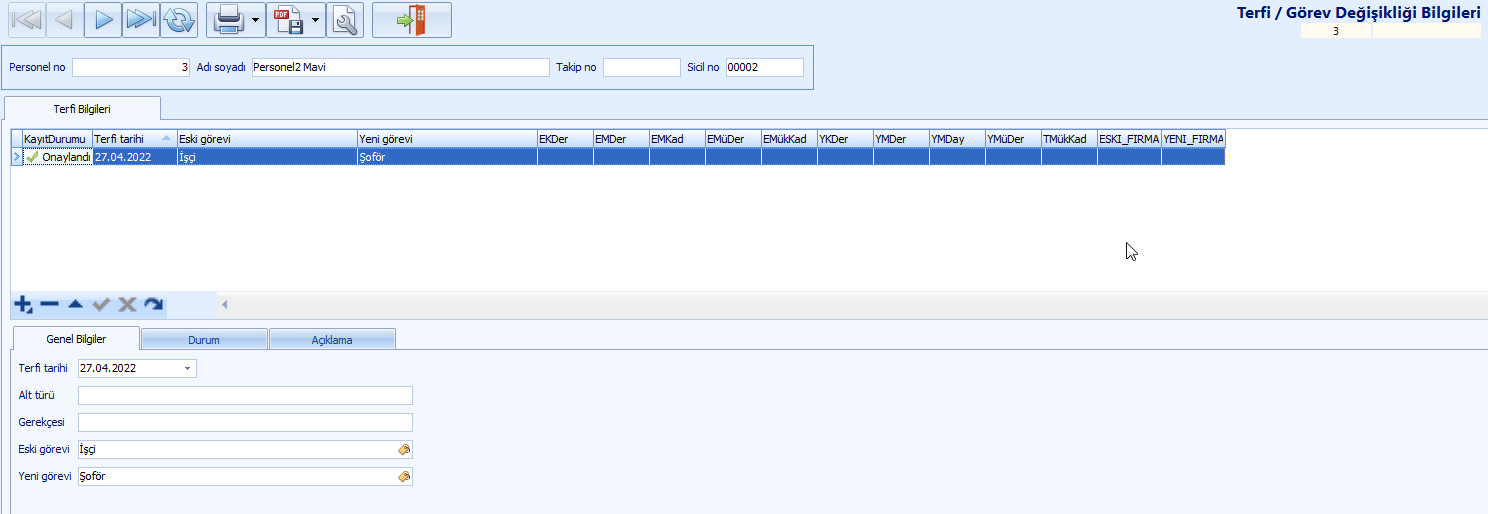Click the Takip no field
The width and height of the screenshot is (1488, 514).
[x=641, y=67]
